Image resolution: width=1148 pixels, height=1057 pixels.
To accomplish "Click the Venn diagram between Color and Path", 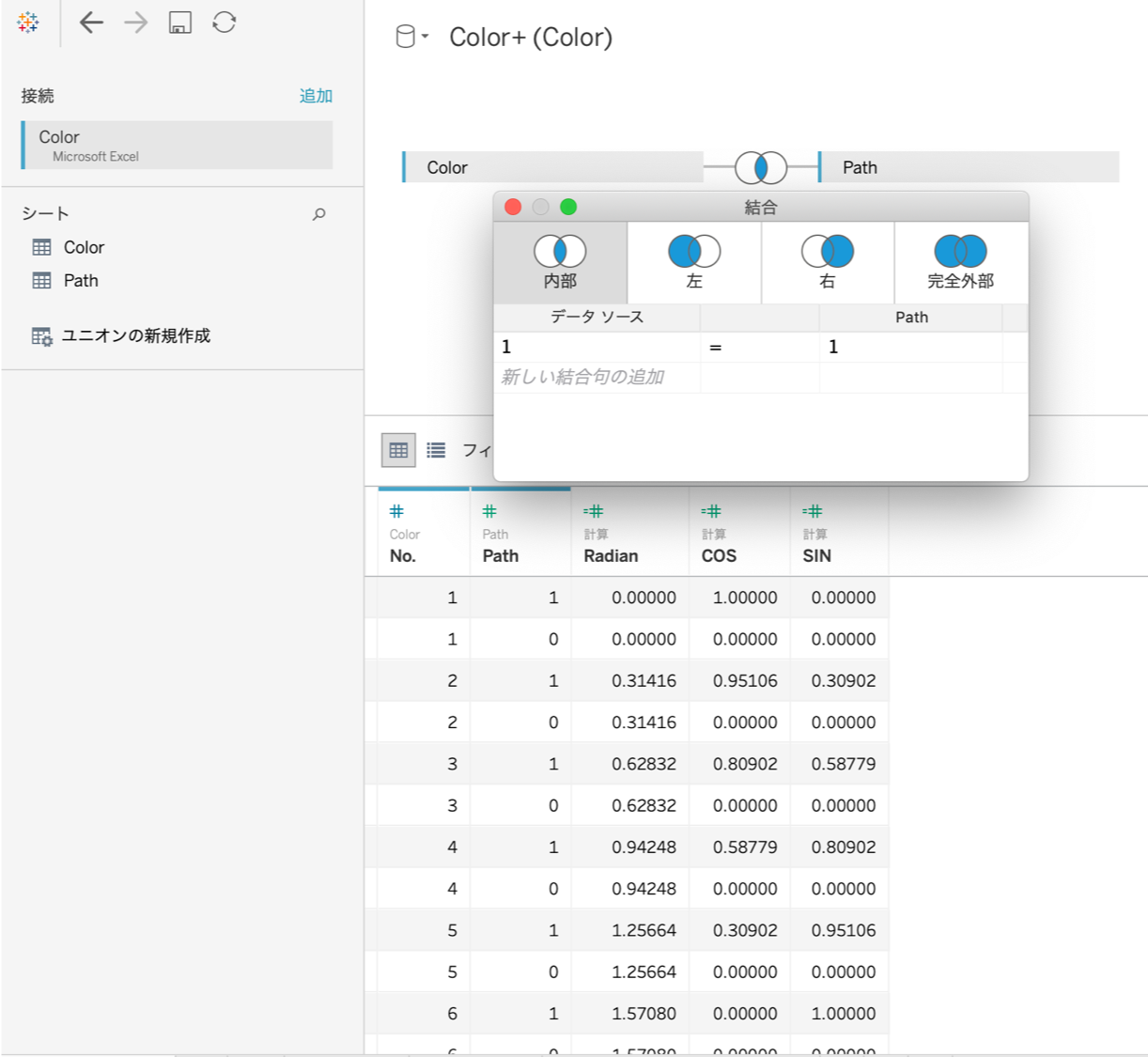I will [761, 166].
